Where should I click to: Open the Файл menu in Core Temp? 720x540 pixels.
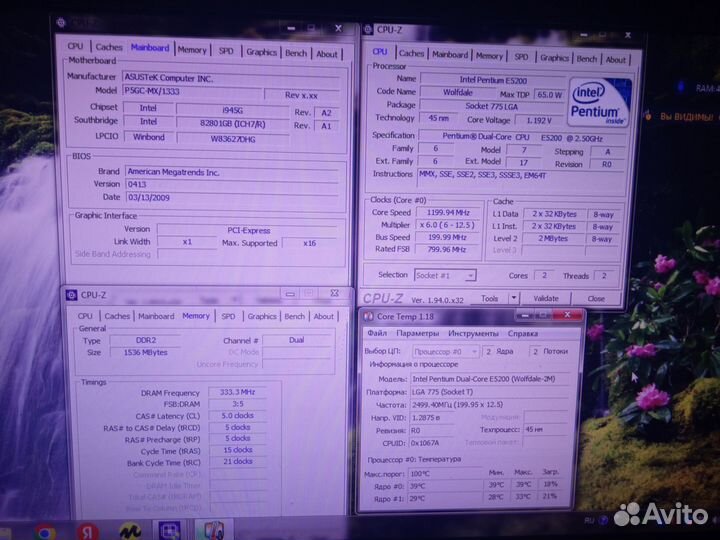point(377,333)
